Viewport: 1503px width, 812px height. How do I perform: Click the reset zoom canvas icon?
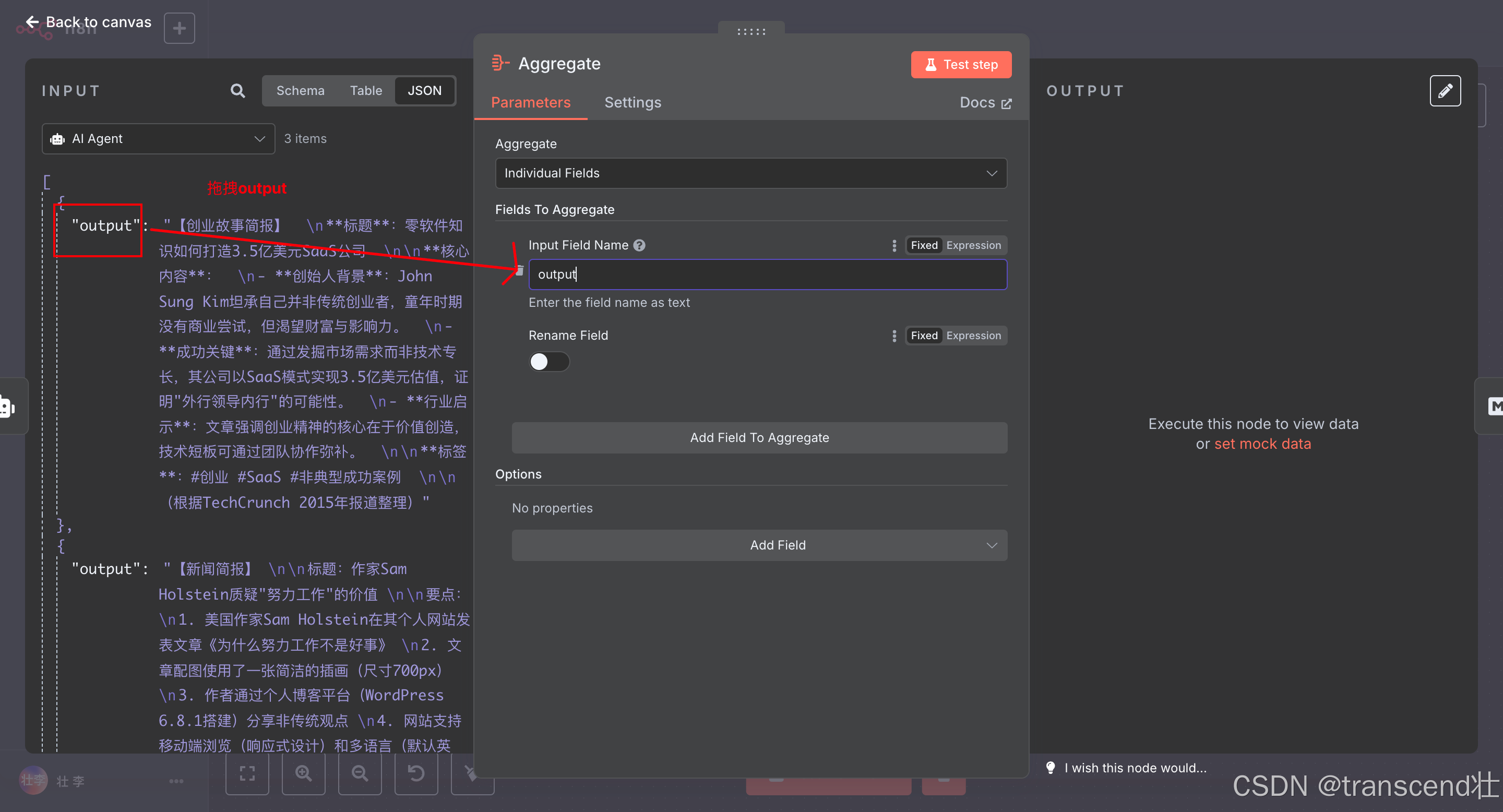(416, 773)
